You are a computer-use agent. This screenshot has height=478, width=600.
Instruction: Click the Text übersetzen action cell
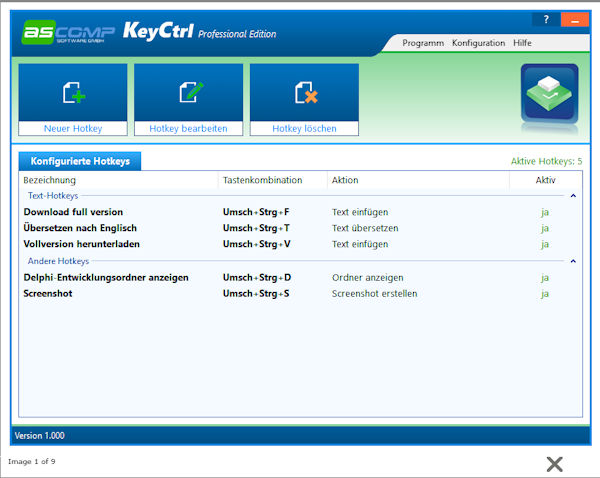pos(365,228)
